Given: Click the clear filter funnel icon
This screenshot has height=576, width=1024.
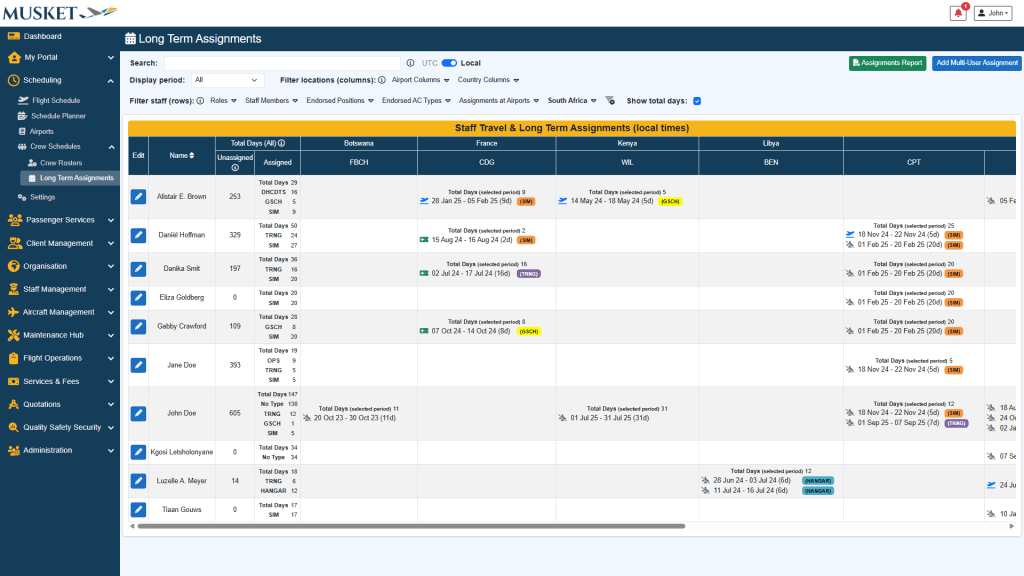Looking at the screenshot, I should [x=610, y=101].
